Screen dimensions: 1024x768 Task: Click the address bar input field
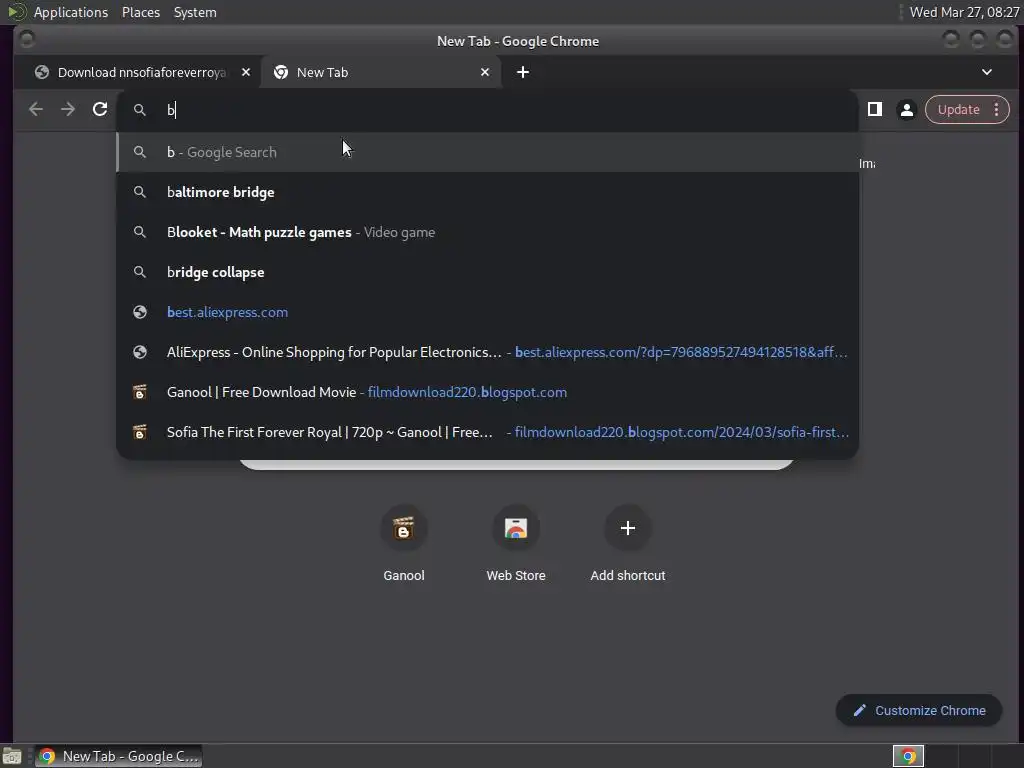(x=487, y=110)
